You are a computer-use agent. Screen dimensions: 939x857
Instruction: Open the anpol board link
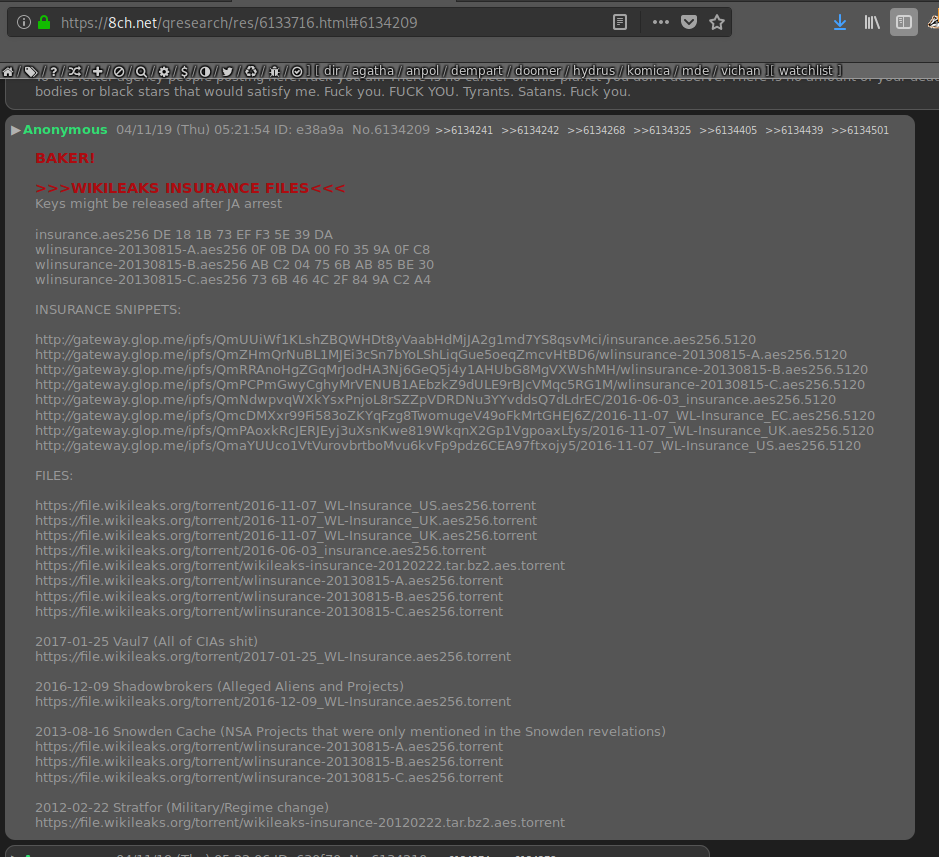pyautogui.click(x=422, y=71)
